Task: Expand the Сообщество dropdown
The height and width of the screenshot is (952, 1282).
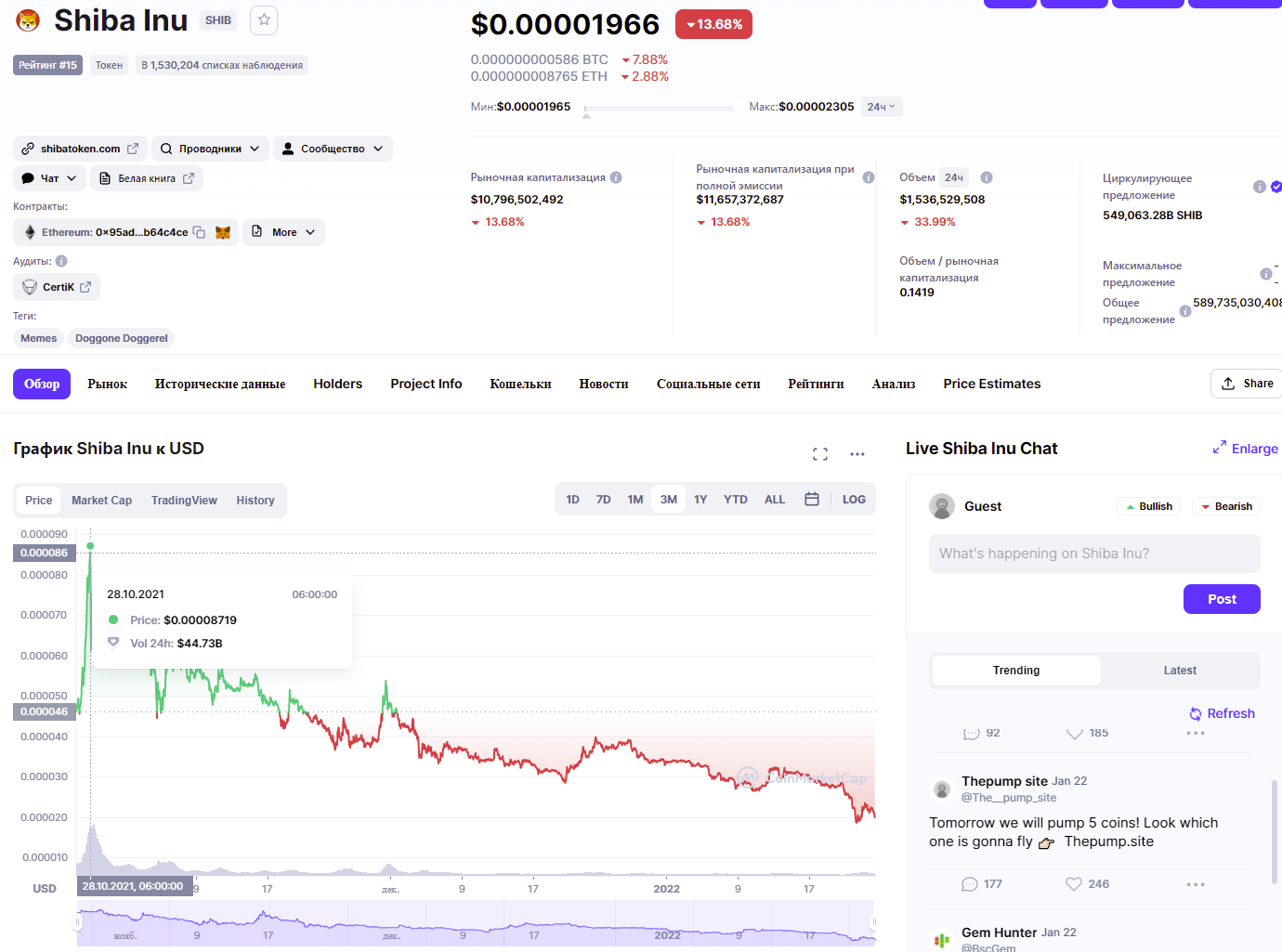Action: [333, 149]
